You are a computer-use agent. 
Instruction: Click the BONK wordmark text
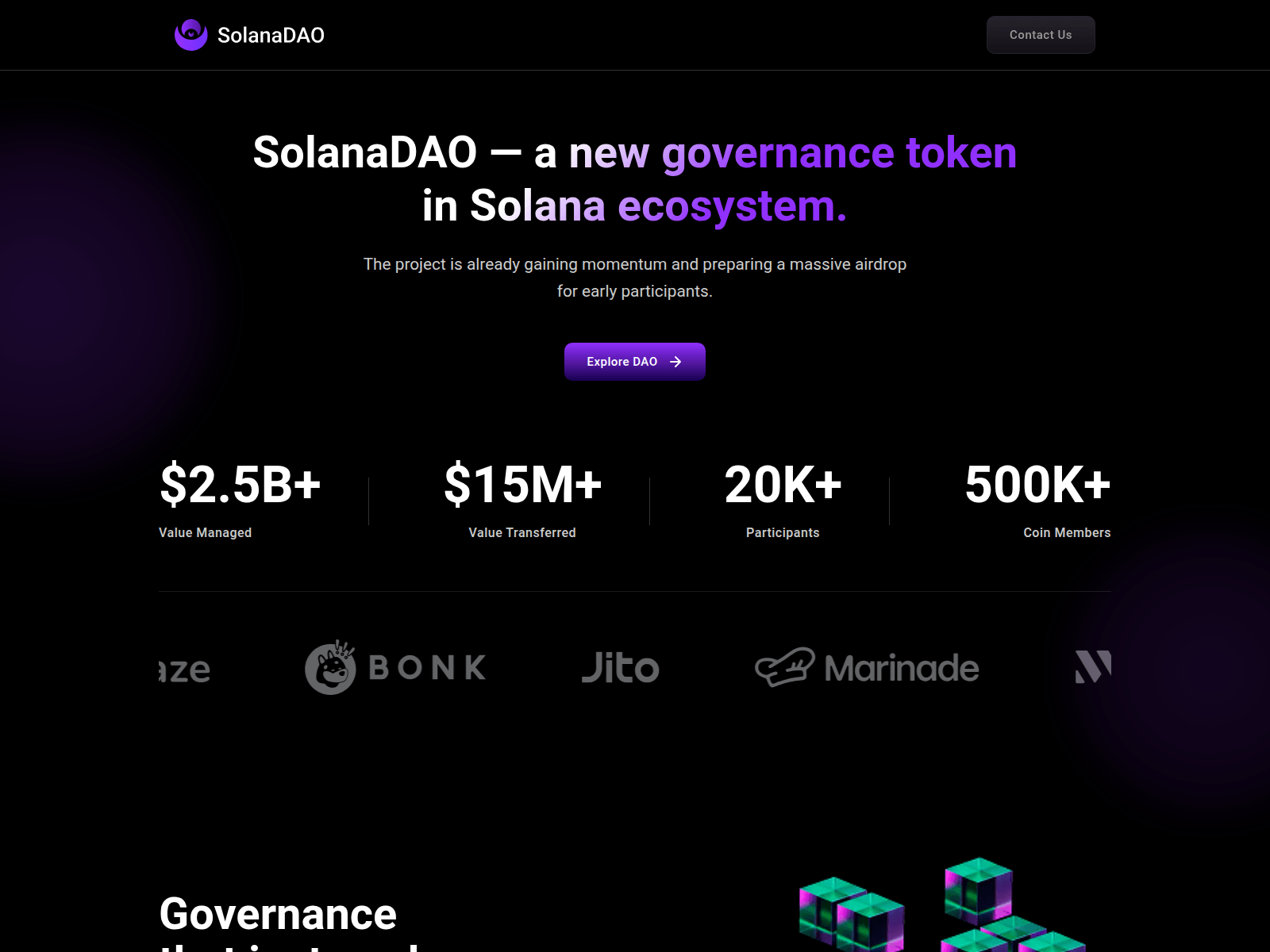pyautogui.click(x=428, y=668)
